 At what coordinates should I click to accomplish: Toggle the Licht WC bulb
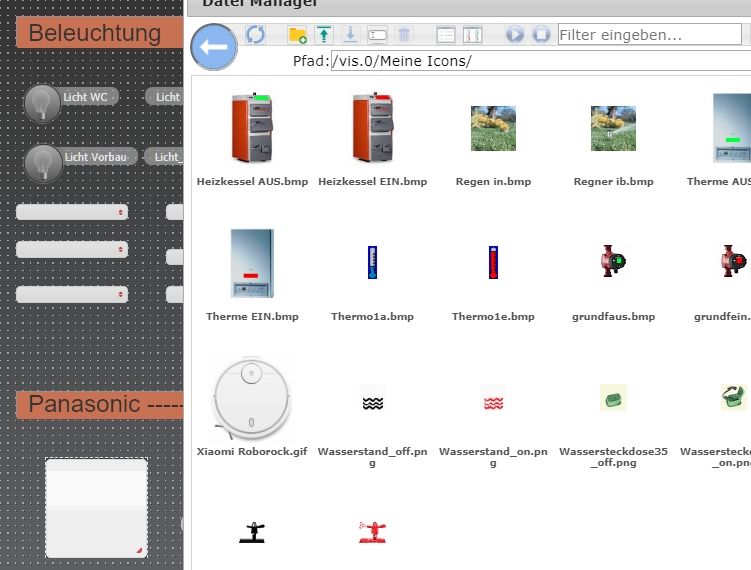tap(42, 103)
